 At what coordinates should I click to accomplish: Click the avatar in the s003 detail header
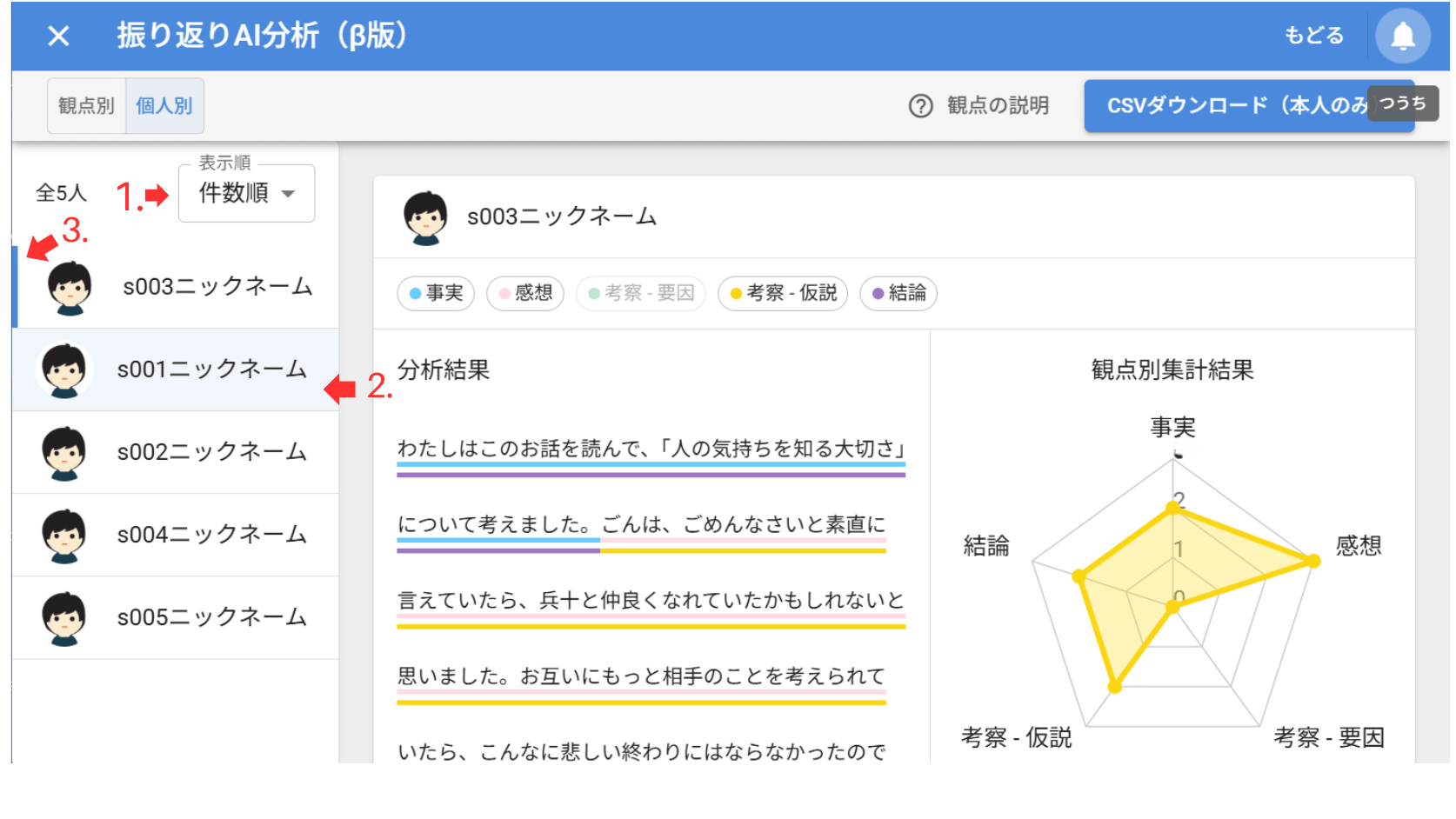(x=425, y=217)
